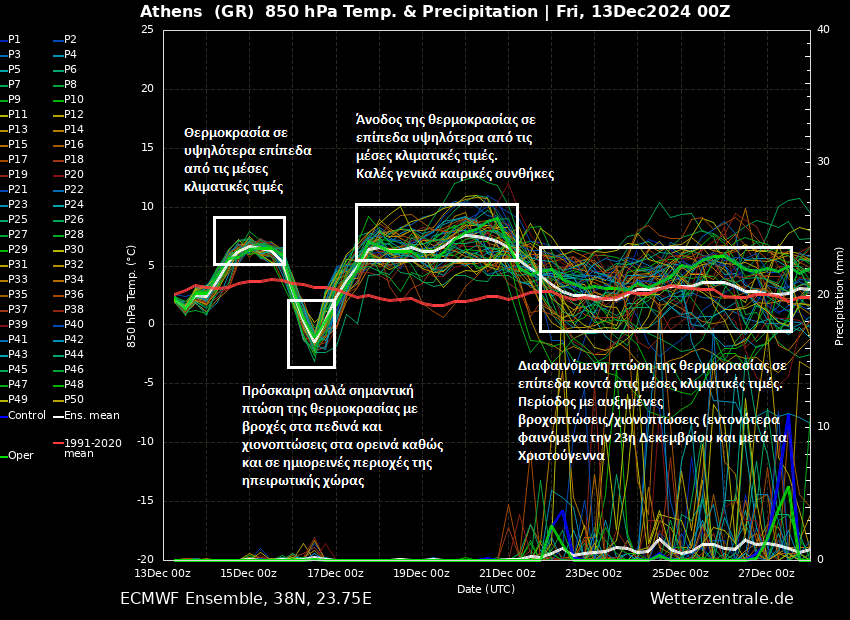Select the P39 legend entry
Image resolution: width=850 pixels, height=620 pixels.
pos(14,324)
